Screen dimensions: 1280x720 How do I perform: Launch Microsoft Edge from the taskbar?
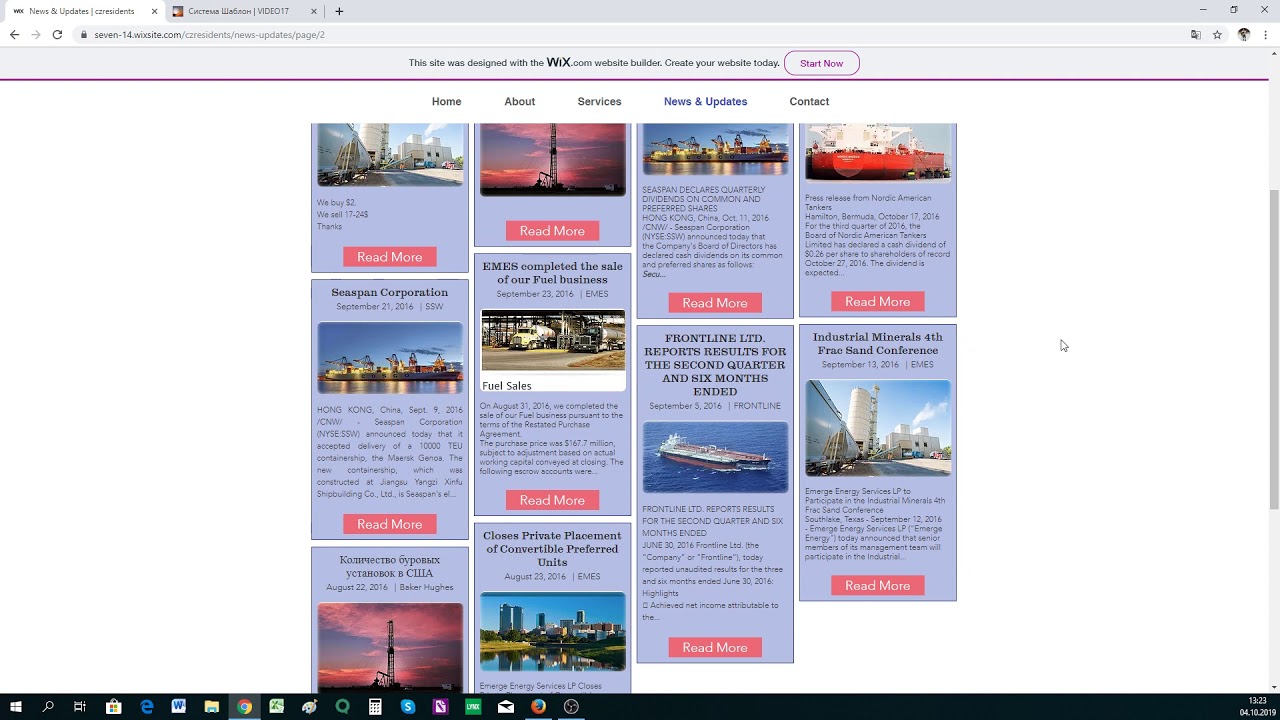[x=147, y=707]
